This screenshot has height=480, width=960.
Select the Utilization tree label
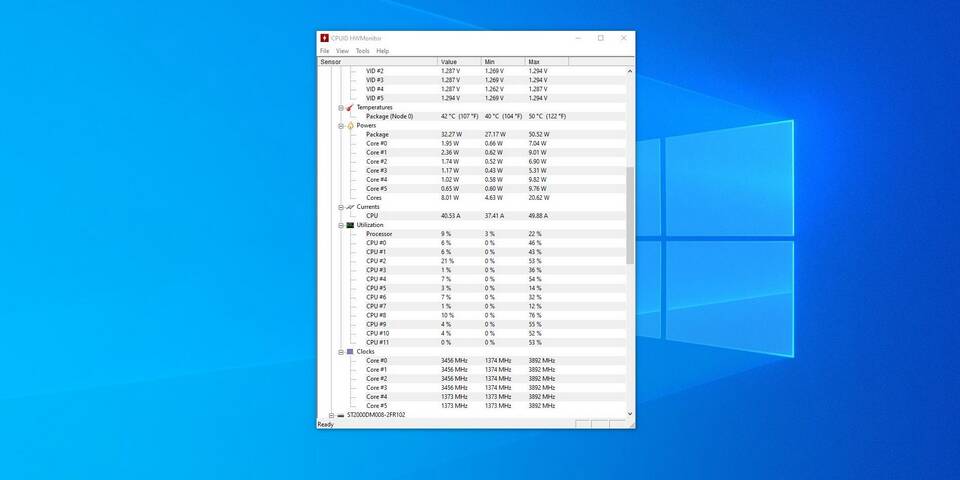tap(370, 225)
